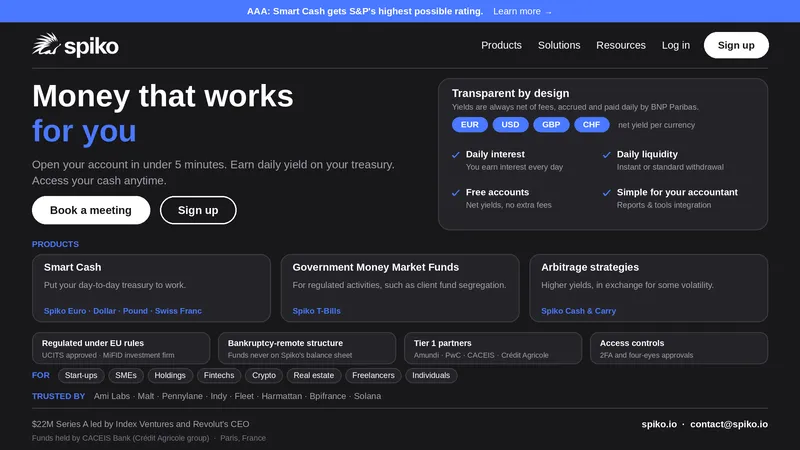Select the Fintechs audience tag

218,376
